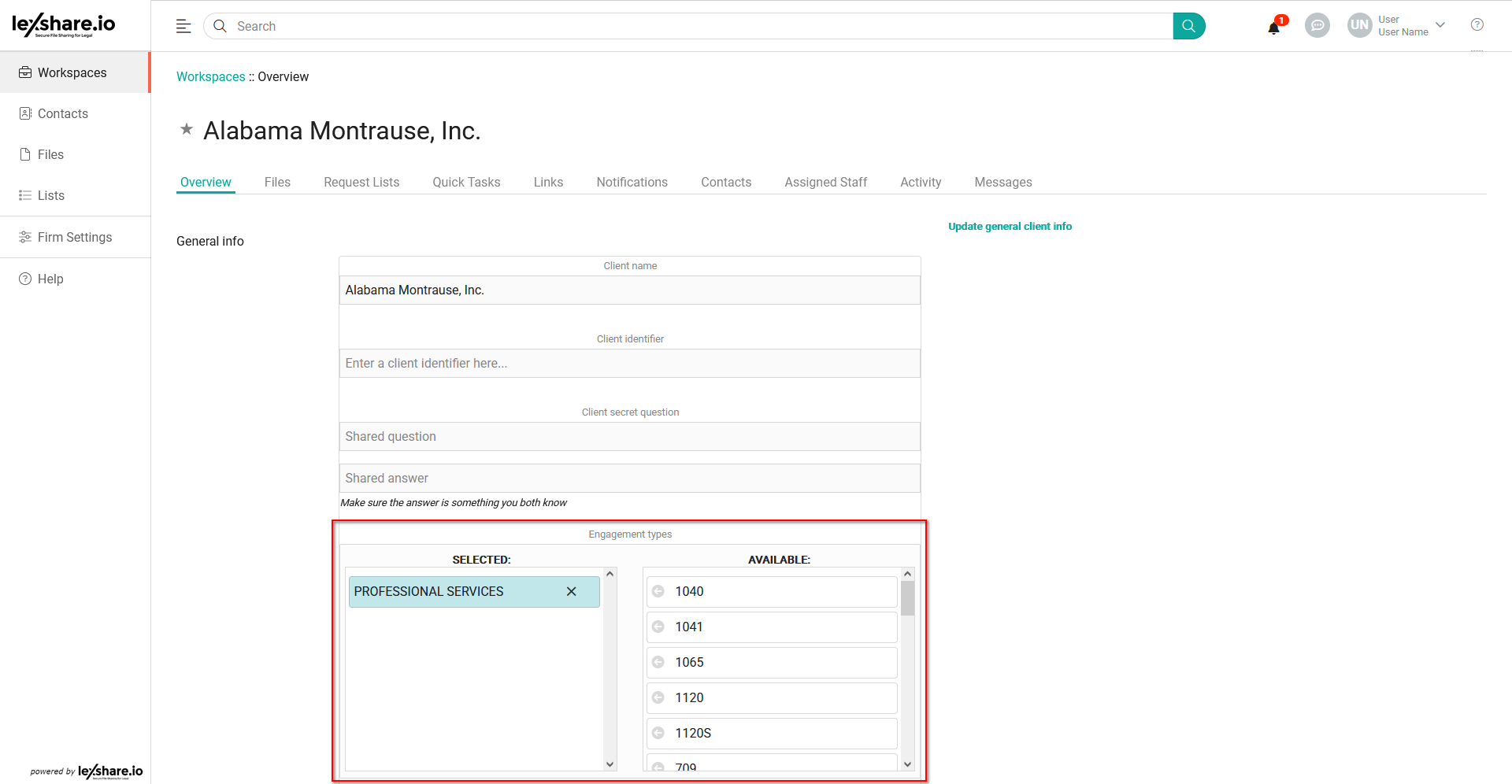
Task: Open Firm Settings in the sidebar
Action: [x=74, y=238]
